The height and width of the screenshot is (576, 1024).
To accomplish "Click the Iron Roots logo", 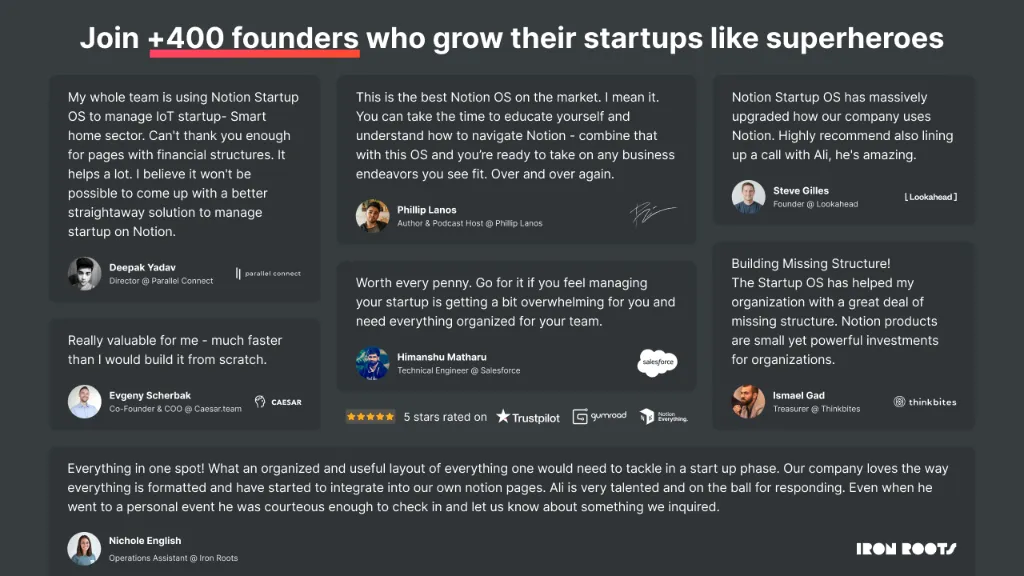I will click(906, 549).
